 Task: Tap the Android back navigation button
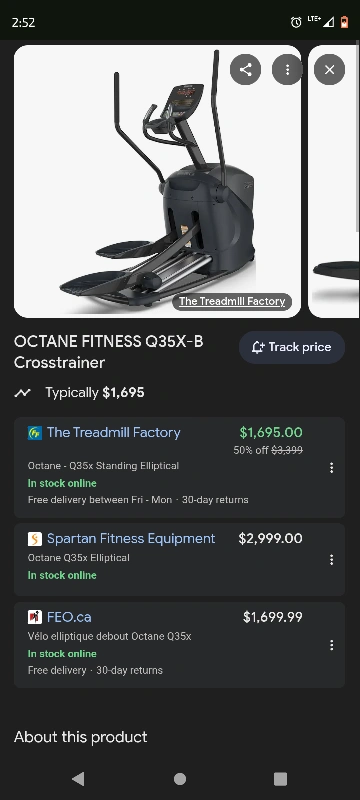click(x=78, y=779)
